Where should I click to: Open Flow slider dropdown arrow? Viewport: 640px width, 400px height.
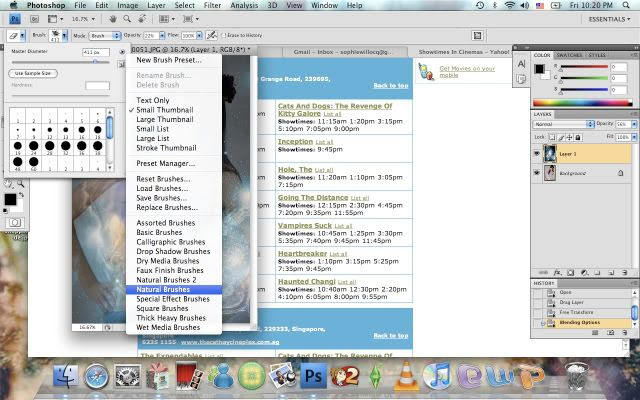tap(199, 36)
